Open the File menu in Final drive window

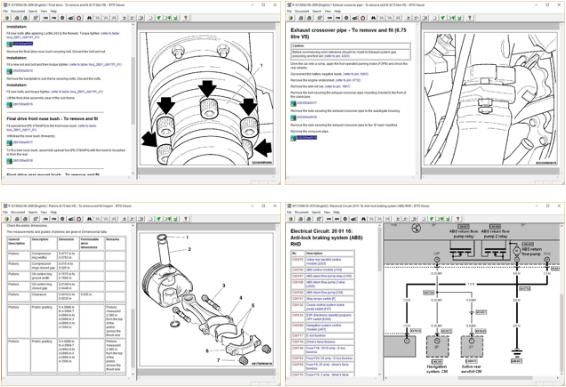point(5,11)
